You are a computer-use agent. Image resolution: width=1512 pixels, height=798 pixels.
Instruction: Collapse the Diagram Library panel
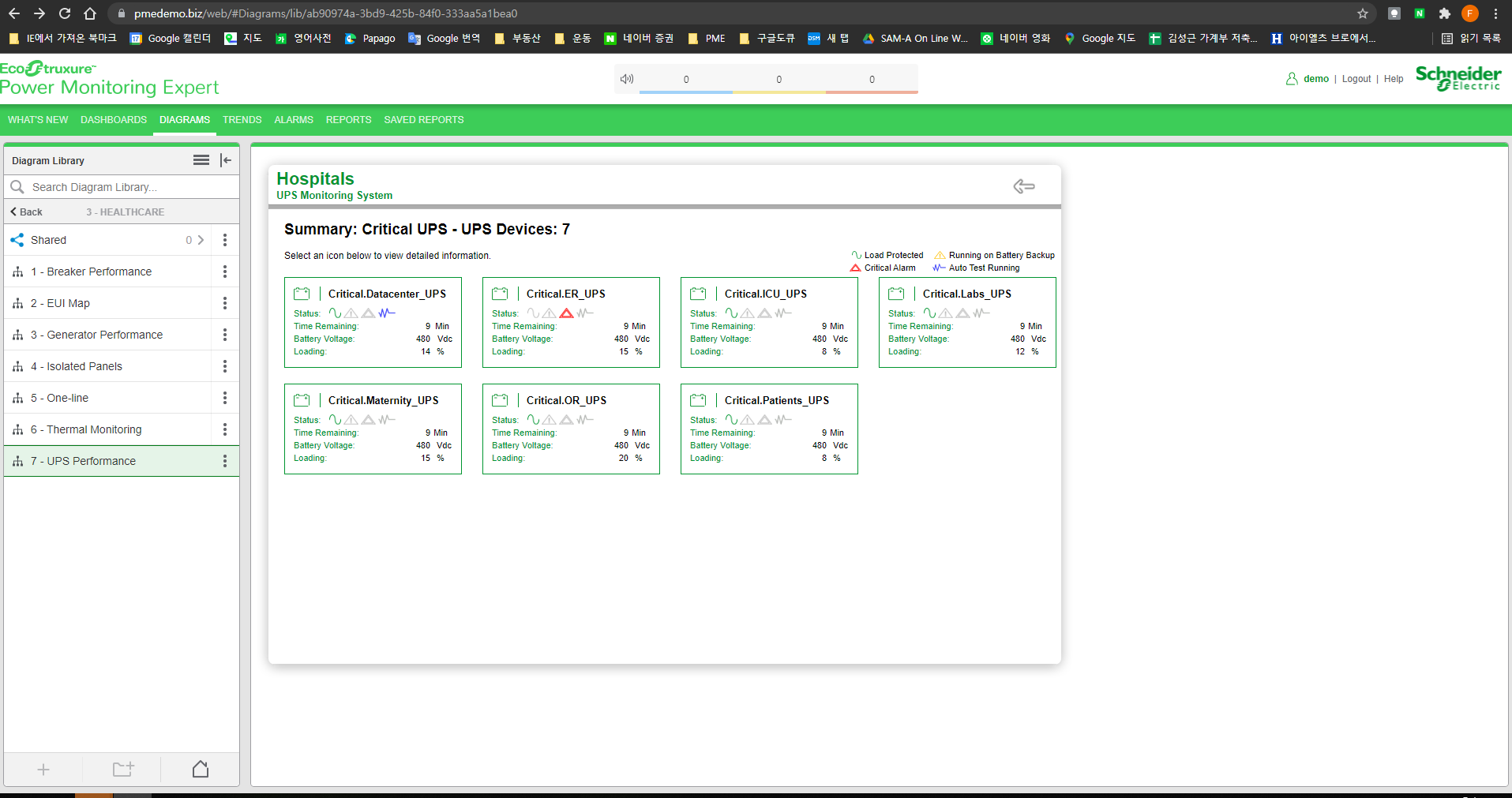[x=226, y=160]
